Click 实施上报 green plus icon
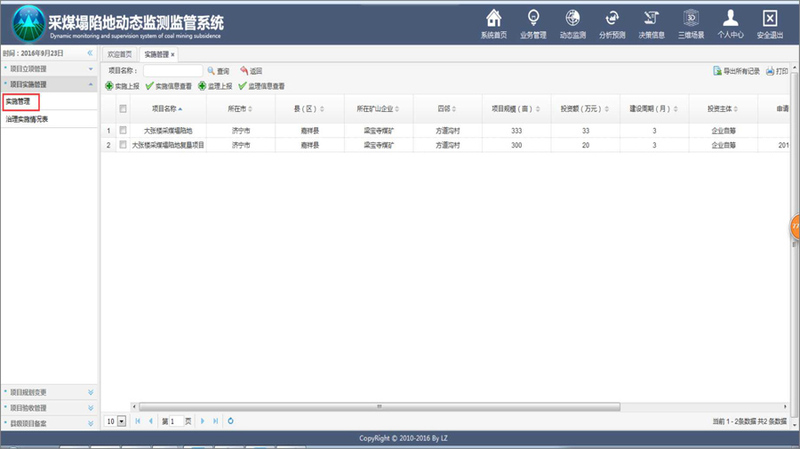 (109, 86)
